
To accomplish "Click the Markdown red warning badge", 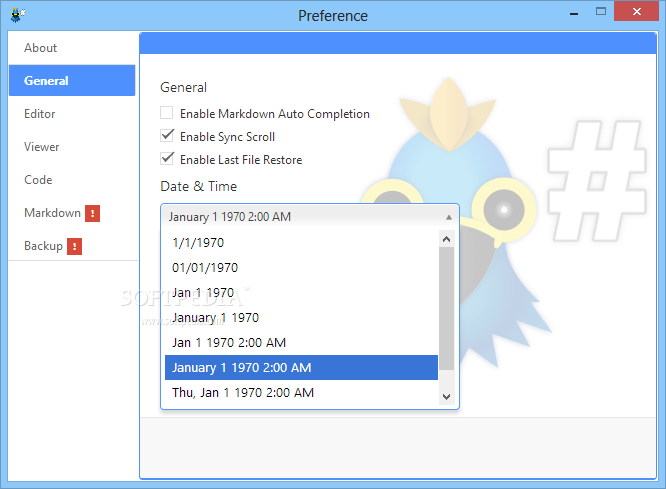I will (92, 213).
